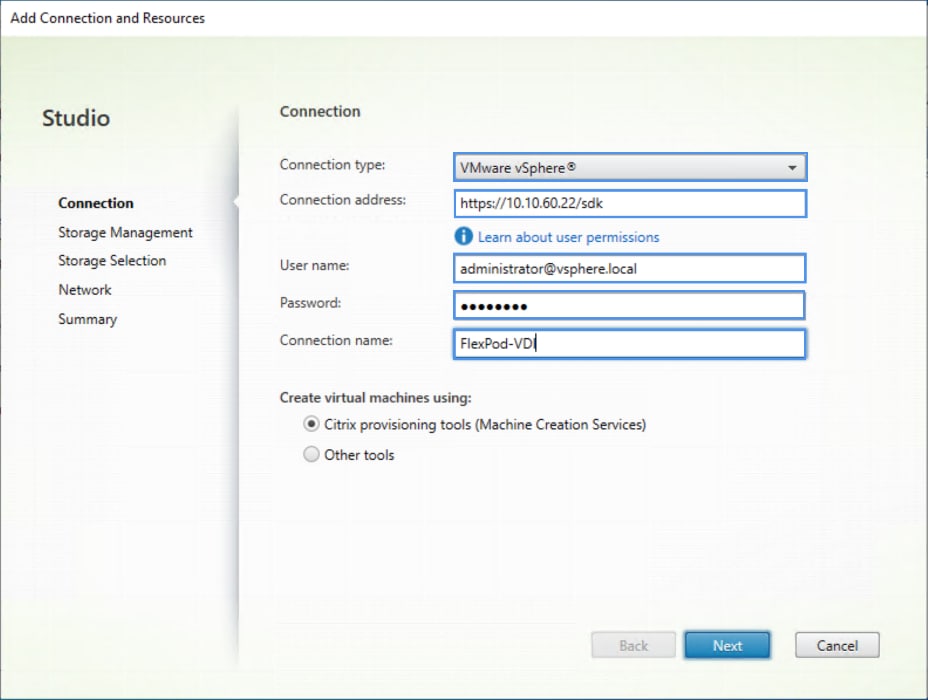Click the Connection address label
928x700 pixels.
click(x=343, y=200)
